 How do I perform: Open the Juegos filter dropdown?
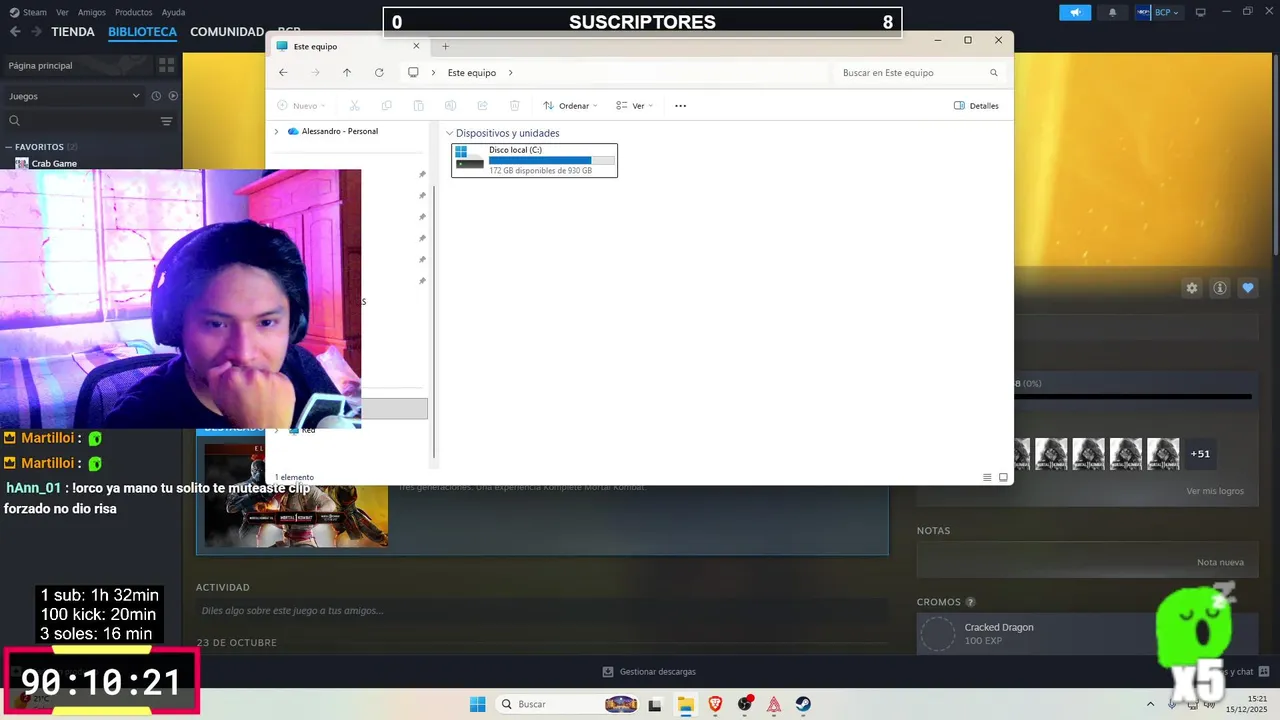(x=75, y=96)
